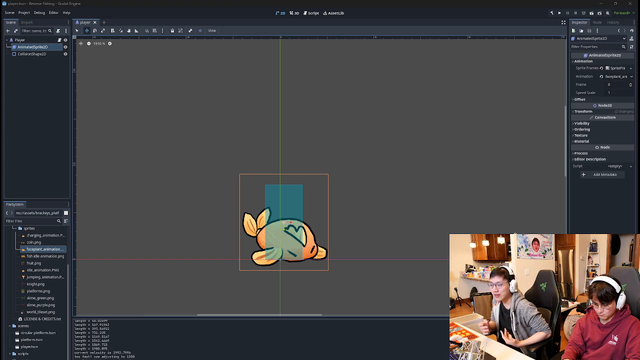Viewport: 640px width, 360px height.
Task: Click the save resource icon in Inspector
Action: coord(589,31)
